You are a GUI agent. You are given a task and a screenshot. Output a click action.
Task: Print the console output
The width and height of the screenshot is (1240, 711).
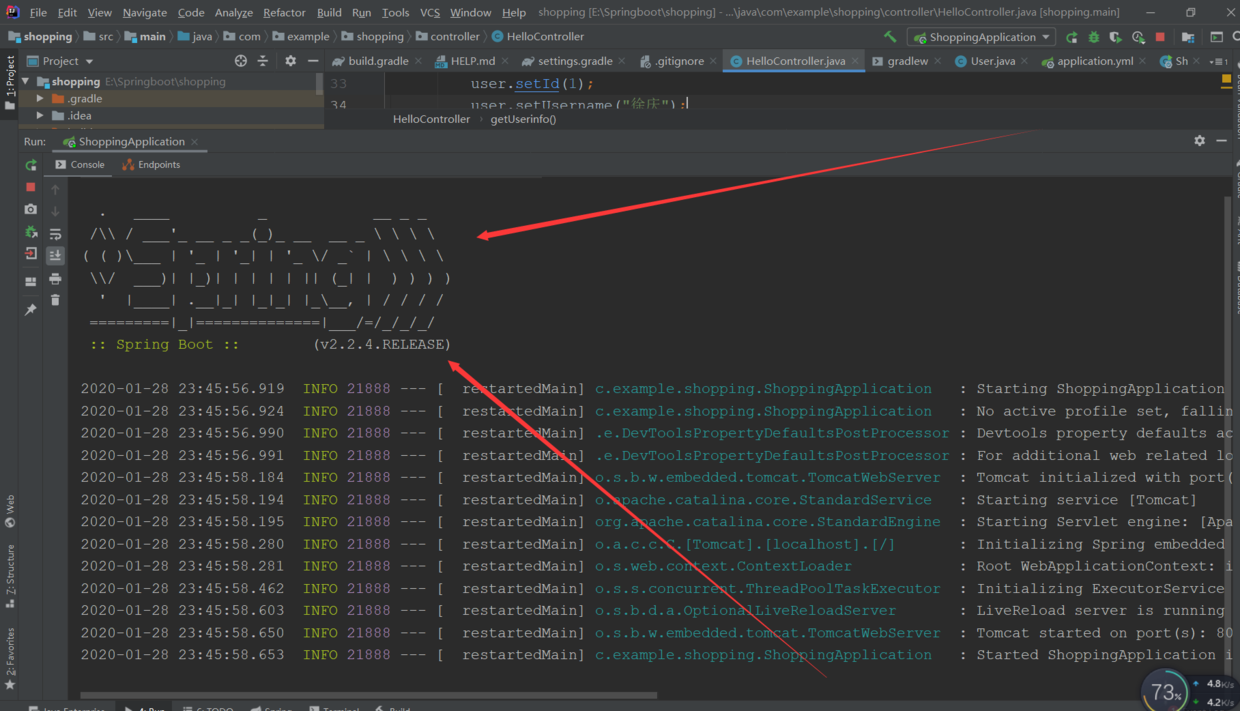coord(55,279)
